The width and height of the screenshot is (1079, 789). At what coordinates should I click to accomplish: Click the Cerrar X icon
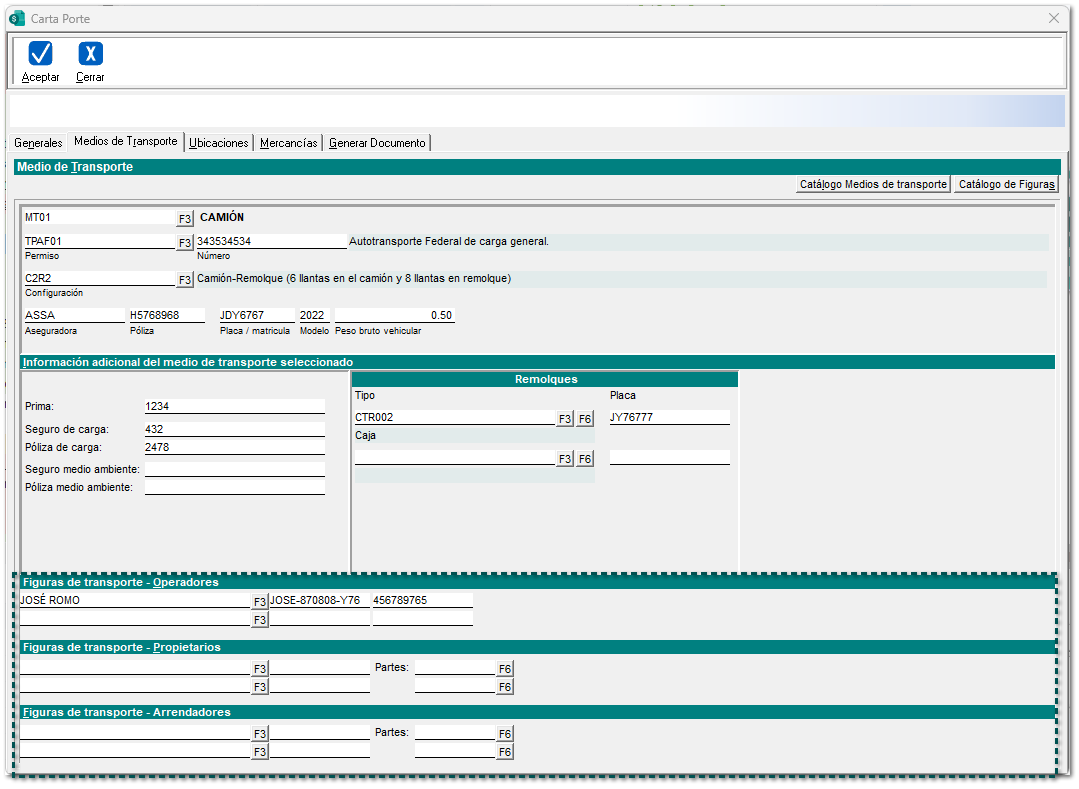[x=90, y=54]
